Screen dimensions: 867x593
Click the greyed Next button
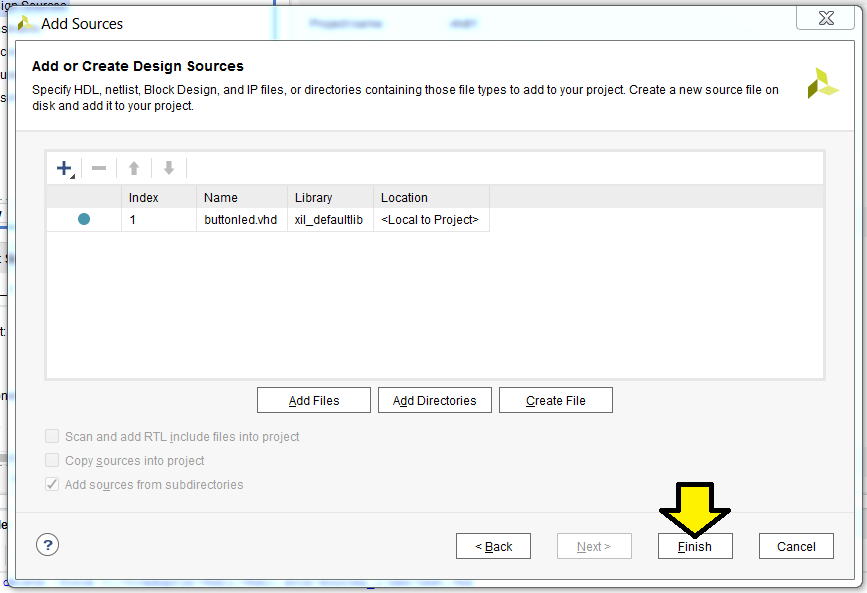pos(594,546)
